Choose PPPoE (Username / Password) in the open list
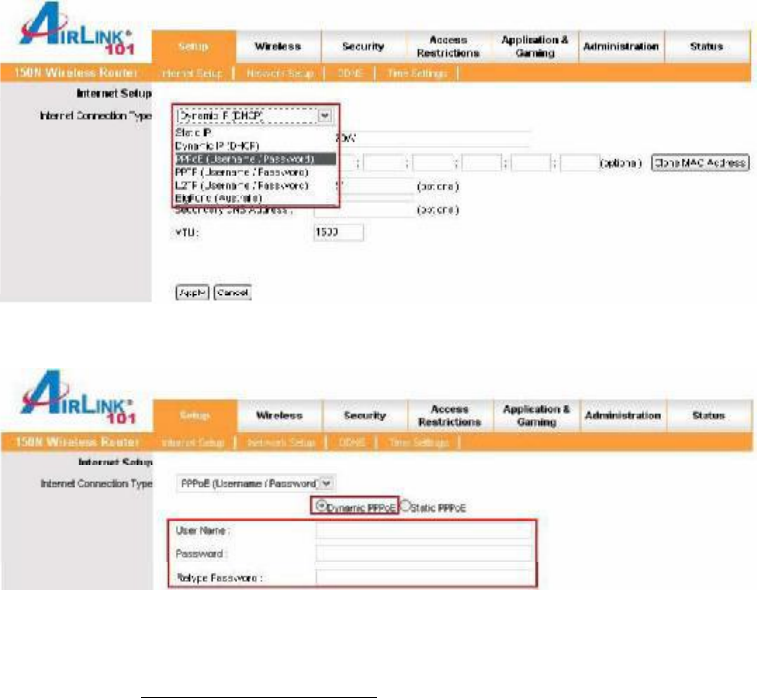Image resolution: width=757 pixels, height=698 pixels. tap(255, 159)
